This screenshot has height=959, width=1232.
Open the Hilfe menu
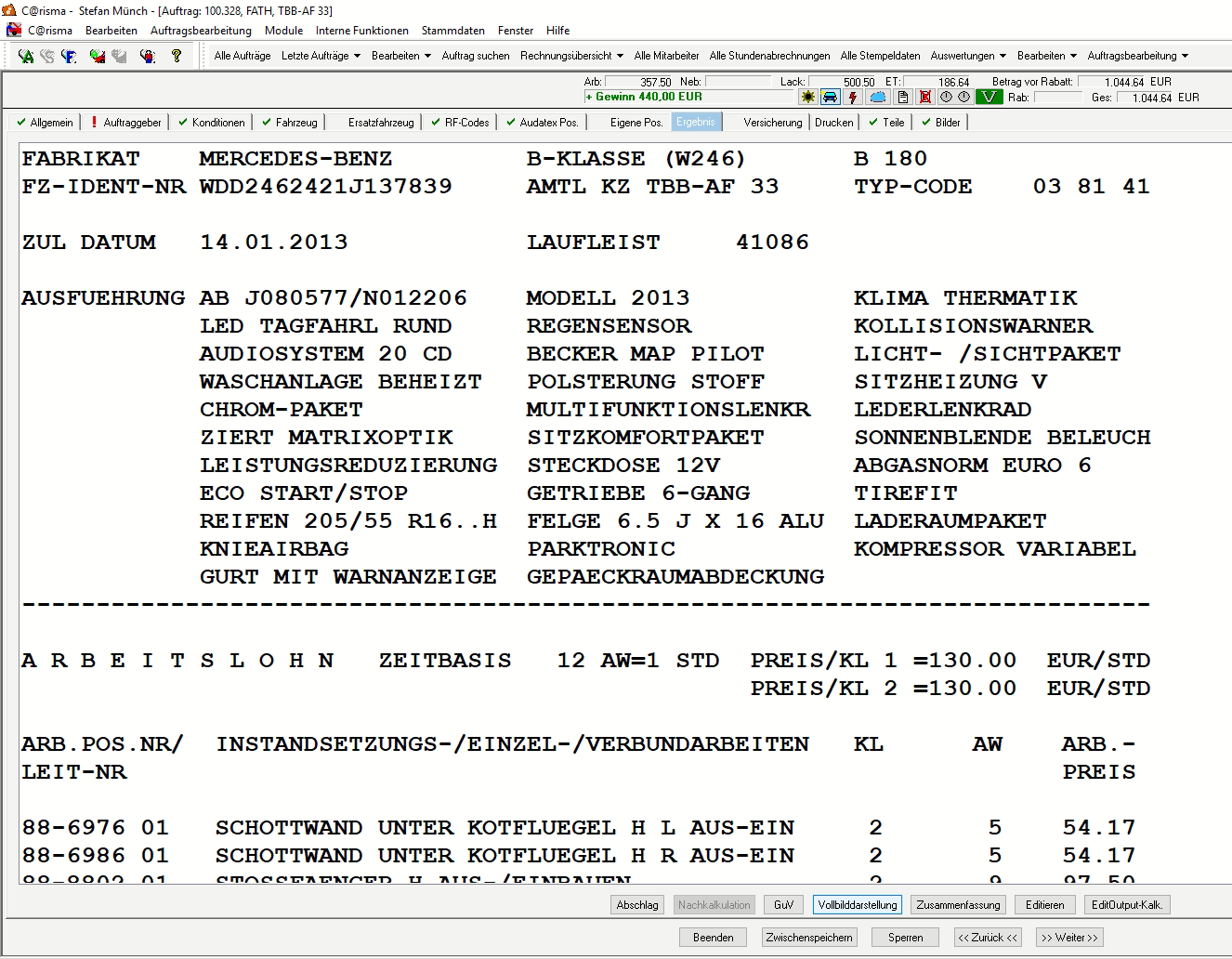[557, 31]
